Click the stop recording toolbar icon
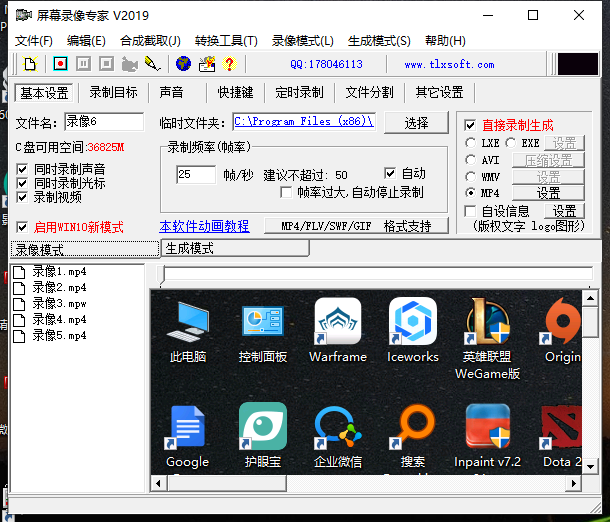The image size is (610, 522). 106,64
